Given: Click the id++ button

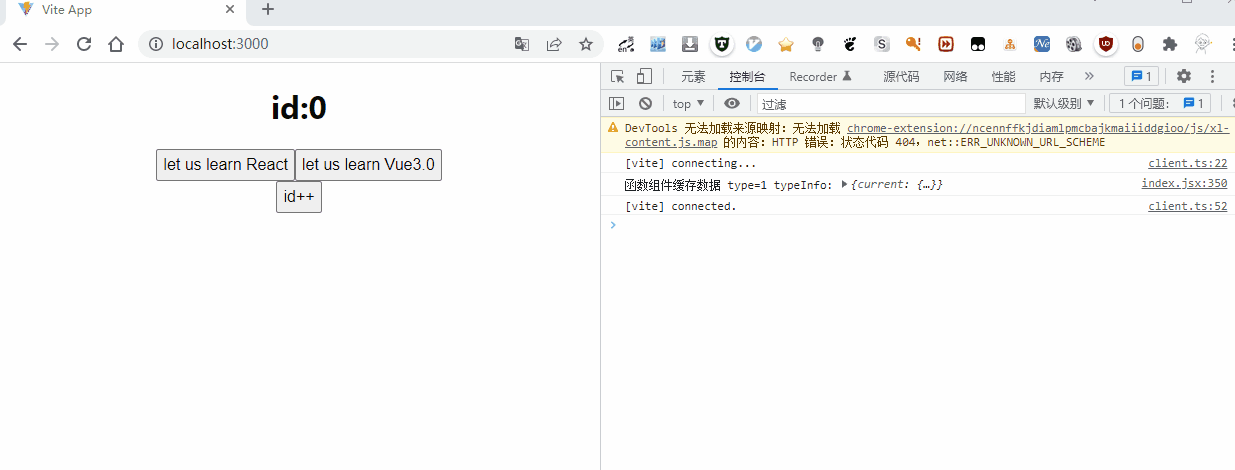Looking at the screenshot, I should [x=299, y=197].
